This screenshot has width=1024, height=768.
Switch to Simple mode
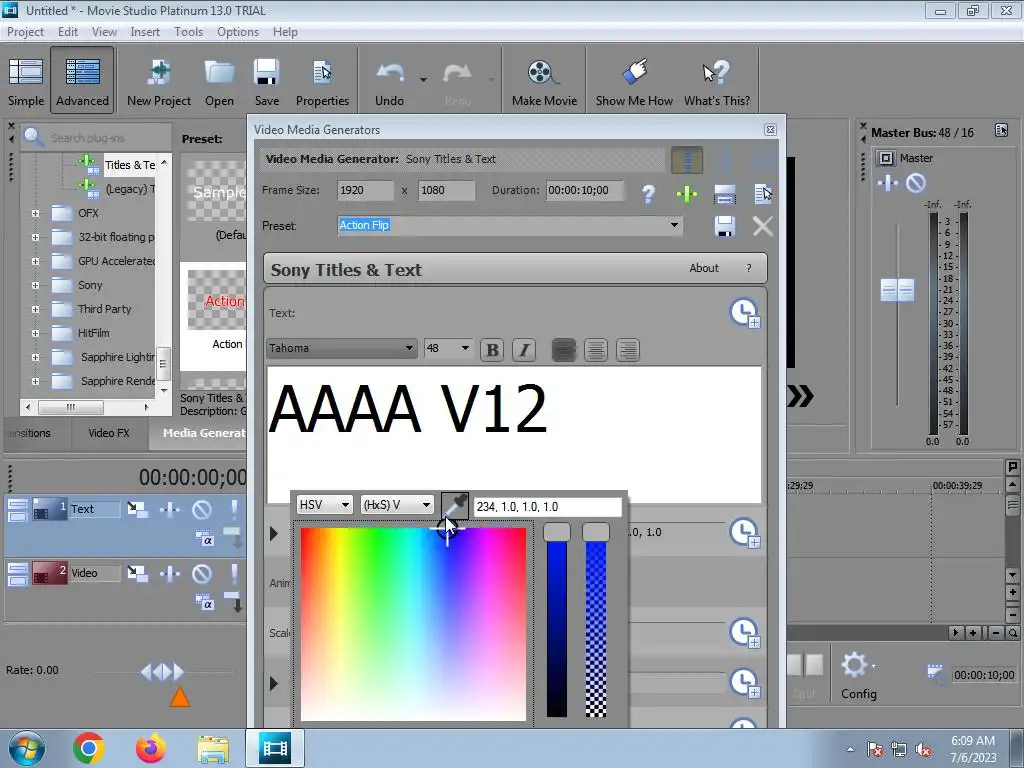[x=26, y=82]
